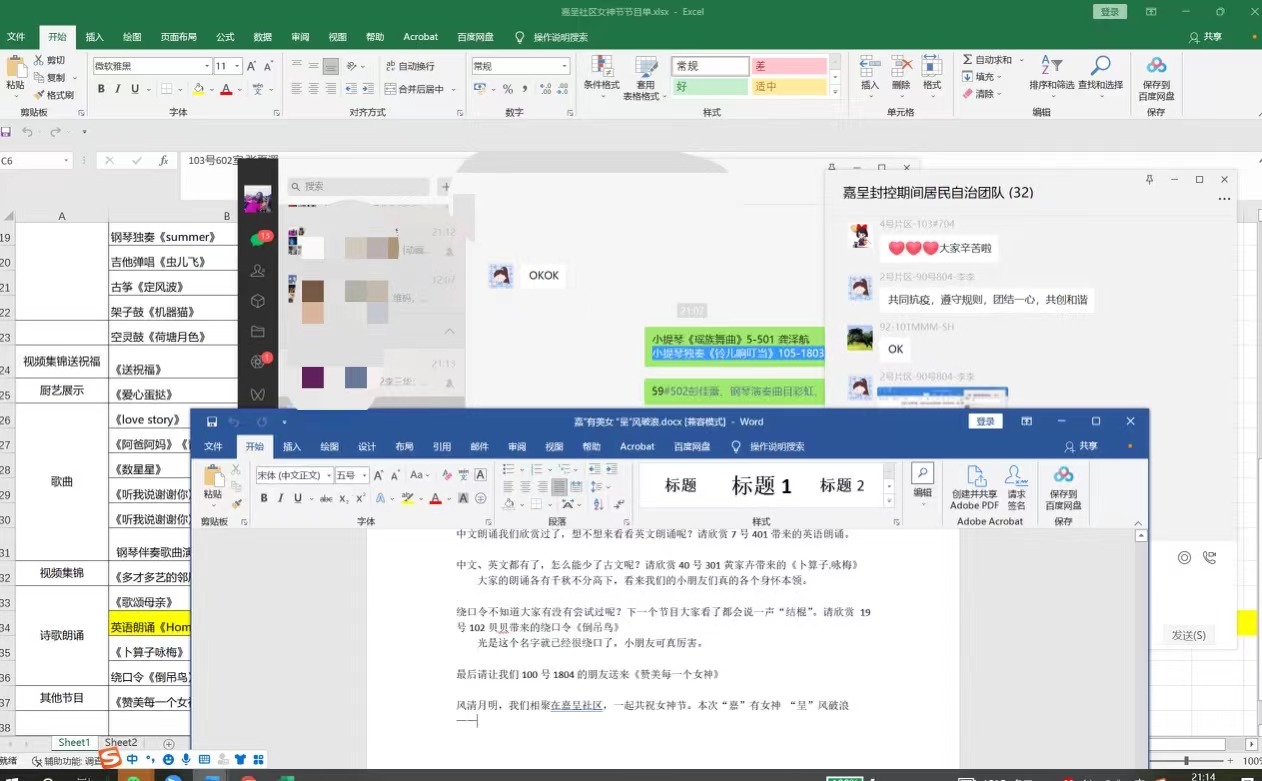
Task: Click 保存到百度网盘 icon in Word ribbon
Action: point(1062,487)
